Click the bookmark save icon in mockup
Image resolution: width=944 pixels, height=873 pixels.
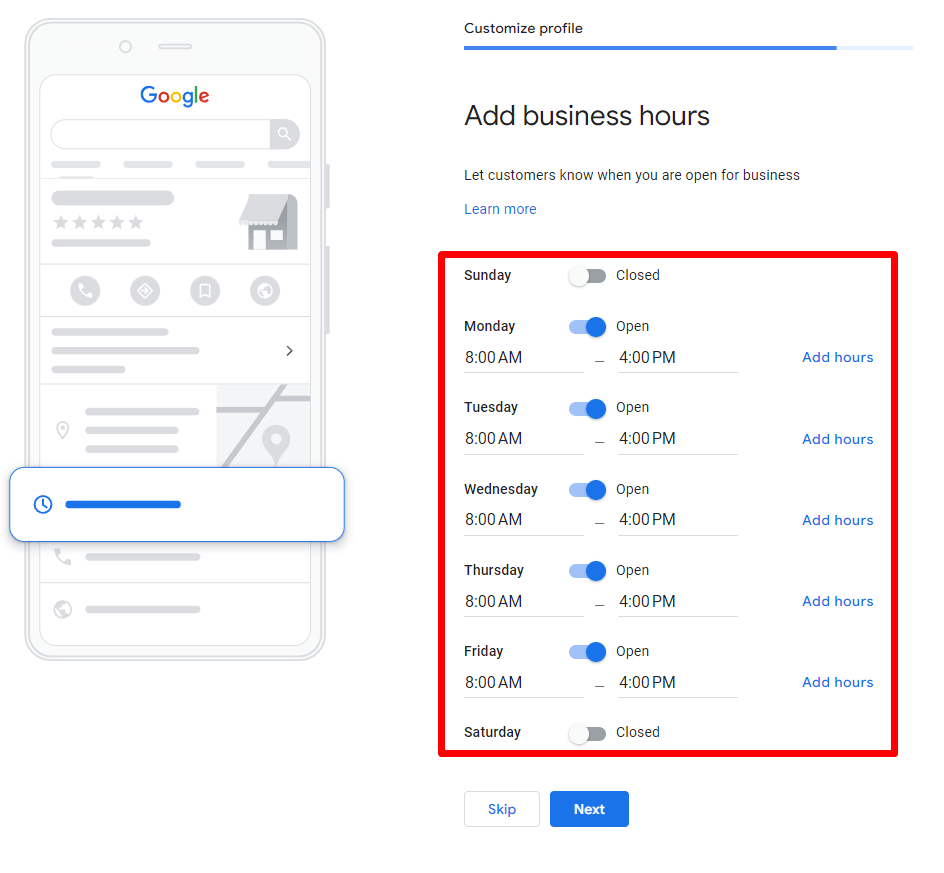pyautogui.click(x=205, y=291)
